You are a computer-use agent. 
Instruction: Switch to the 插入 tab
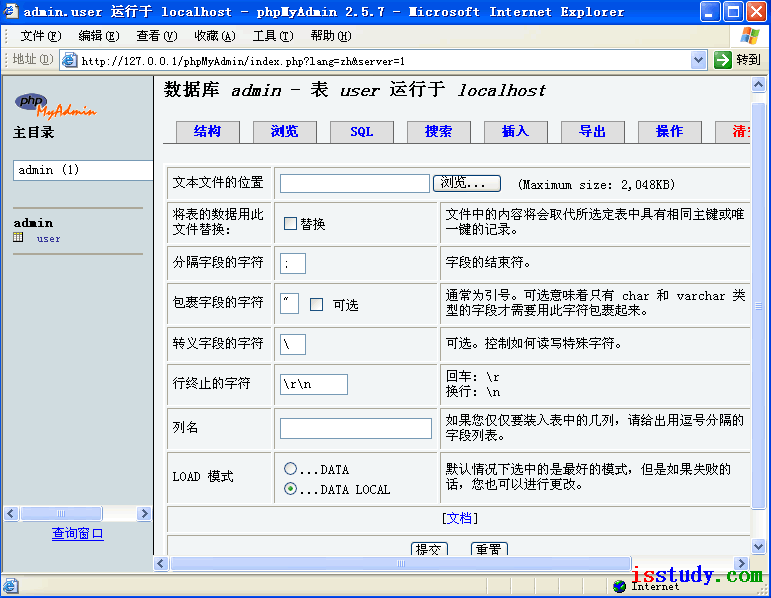516,131
